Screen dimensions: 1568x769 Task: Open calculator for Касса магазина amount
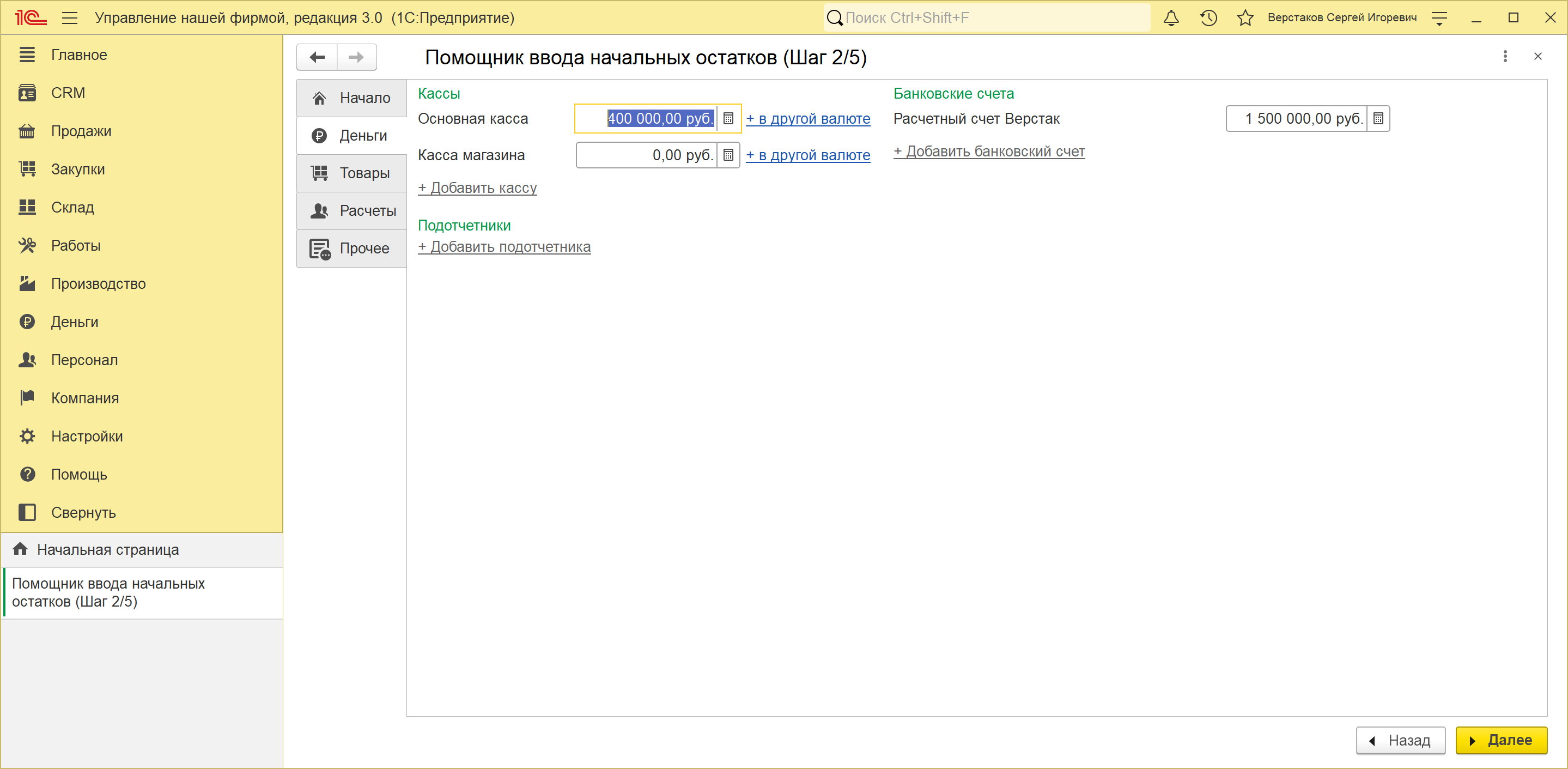(728, 155)
